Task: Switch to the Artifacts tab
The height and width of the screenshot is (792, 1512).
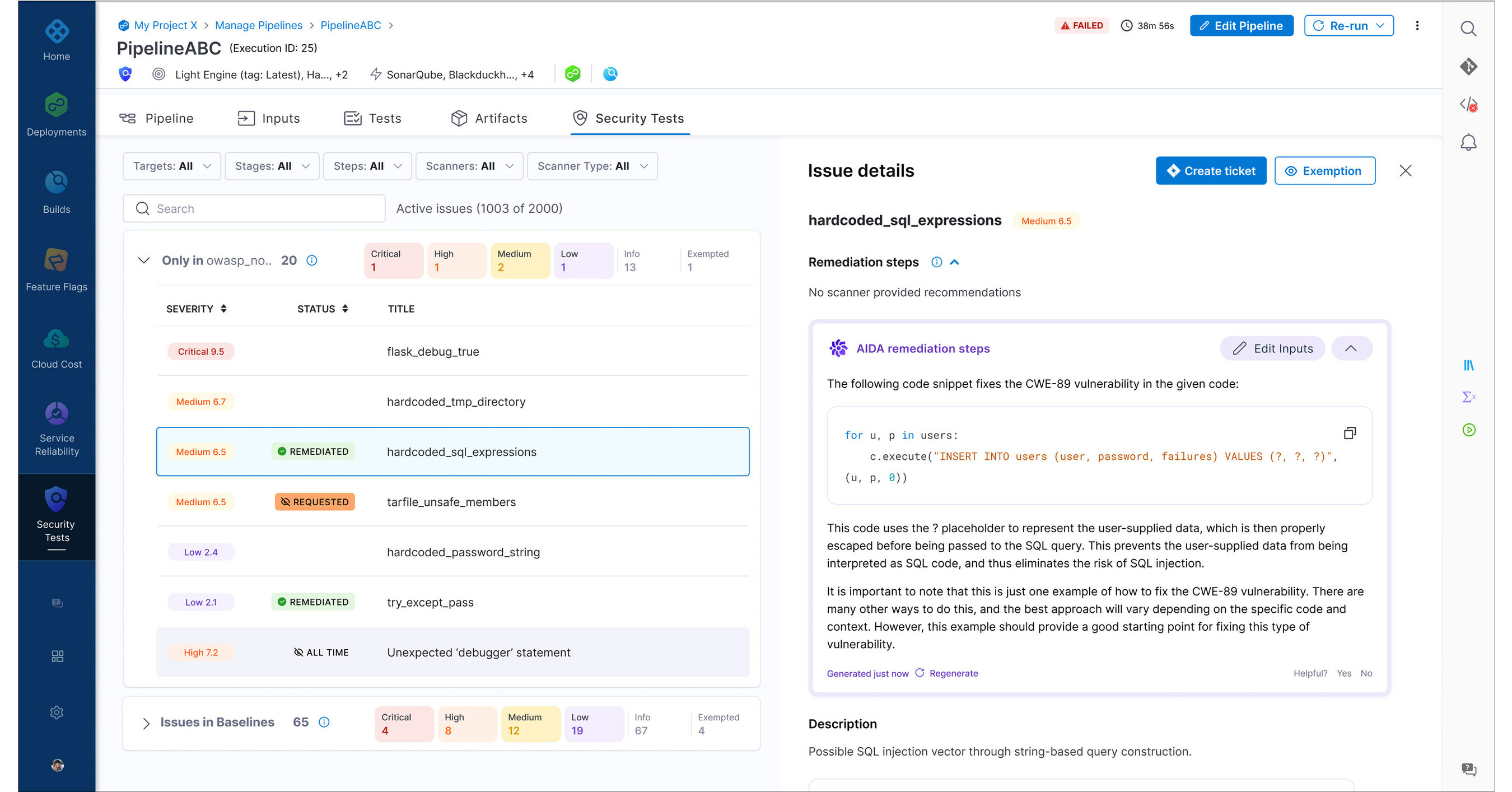Action: pyautogui.click(x=489, y=118)
